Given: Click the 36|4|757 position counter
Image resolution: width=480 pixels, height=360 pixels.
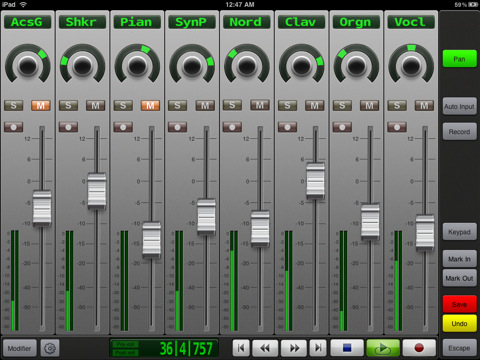Looking at the screenshot, I should click(186, 349).
